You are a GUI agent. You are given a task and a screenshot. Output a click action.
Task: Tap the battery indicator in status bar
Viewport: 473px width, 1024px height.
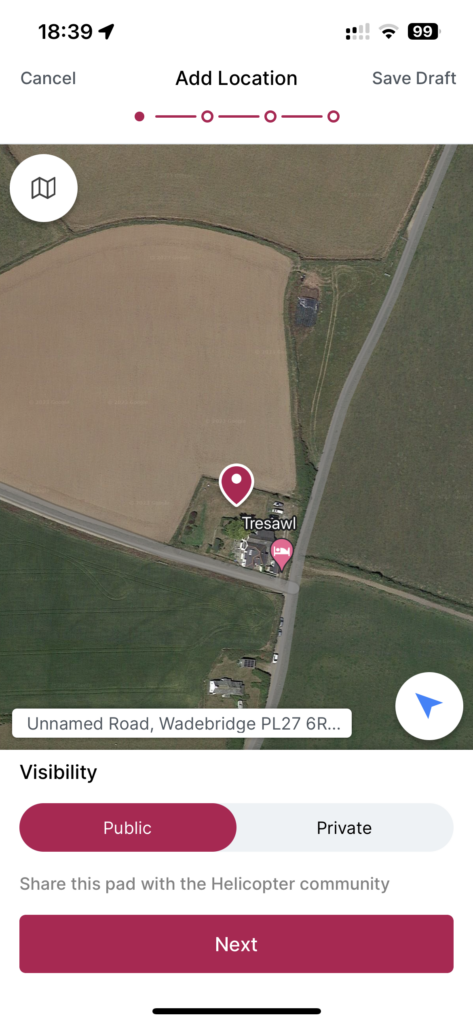[424, 31]
